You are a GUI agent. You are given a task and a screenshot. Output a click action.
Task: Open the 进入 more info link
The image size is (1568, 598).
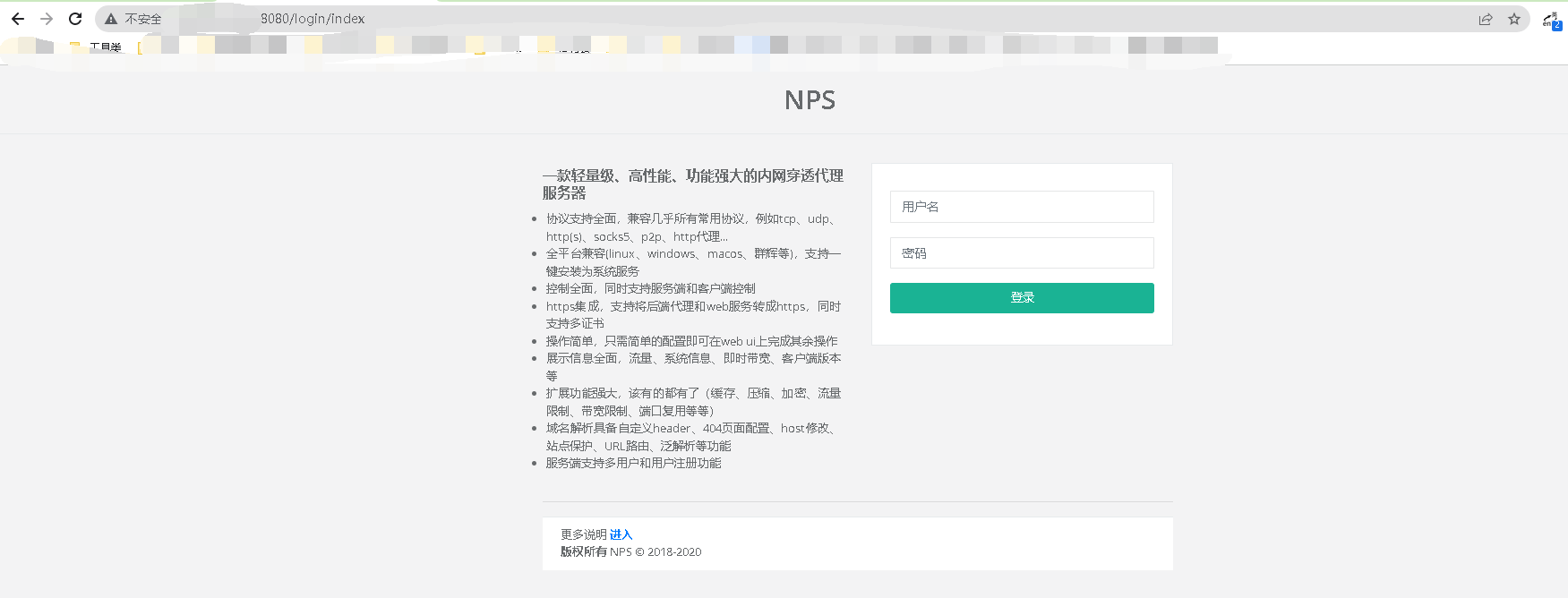(x=621, y=534)
